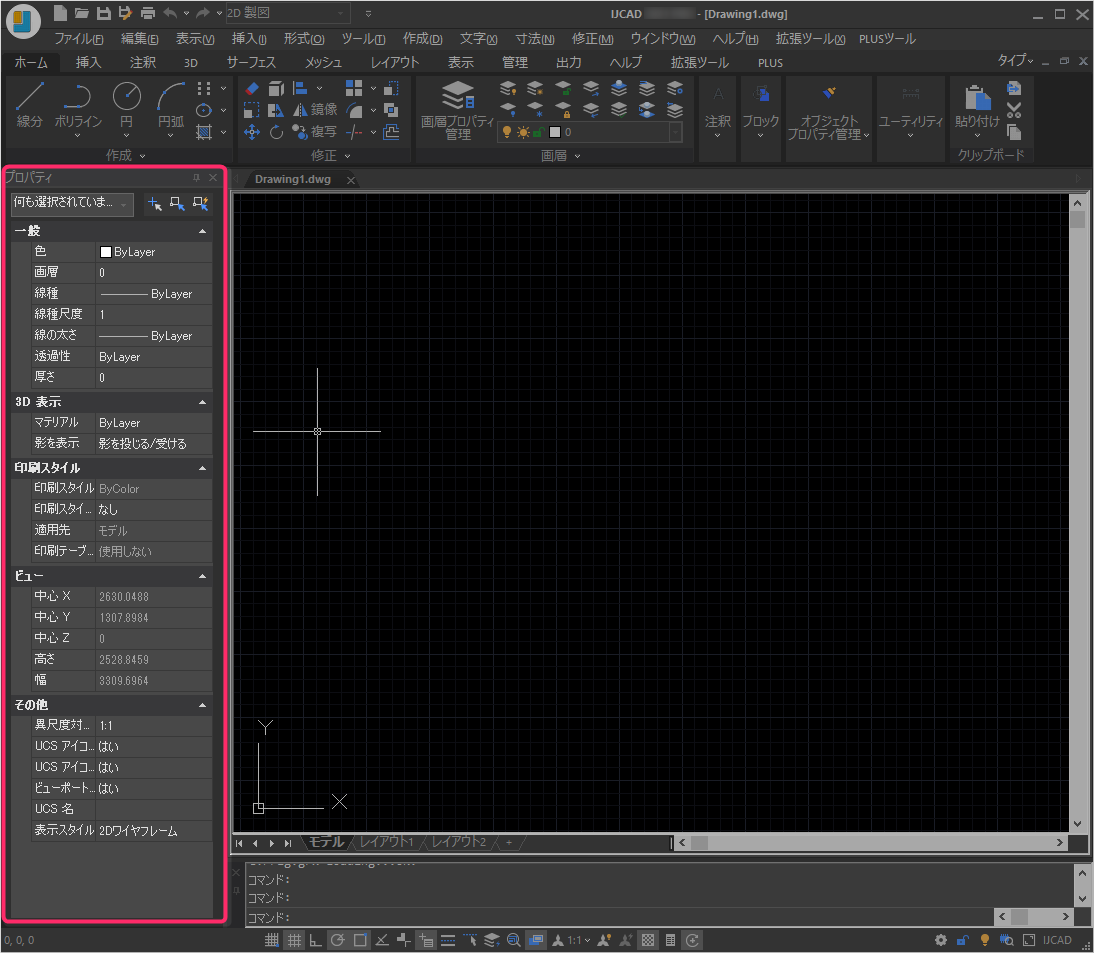Click the Print icon in quick access toolbar
1094x953 pixels.
tap(148, 13)
